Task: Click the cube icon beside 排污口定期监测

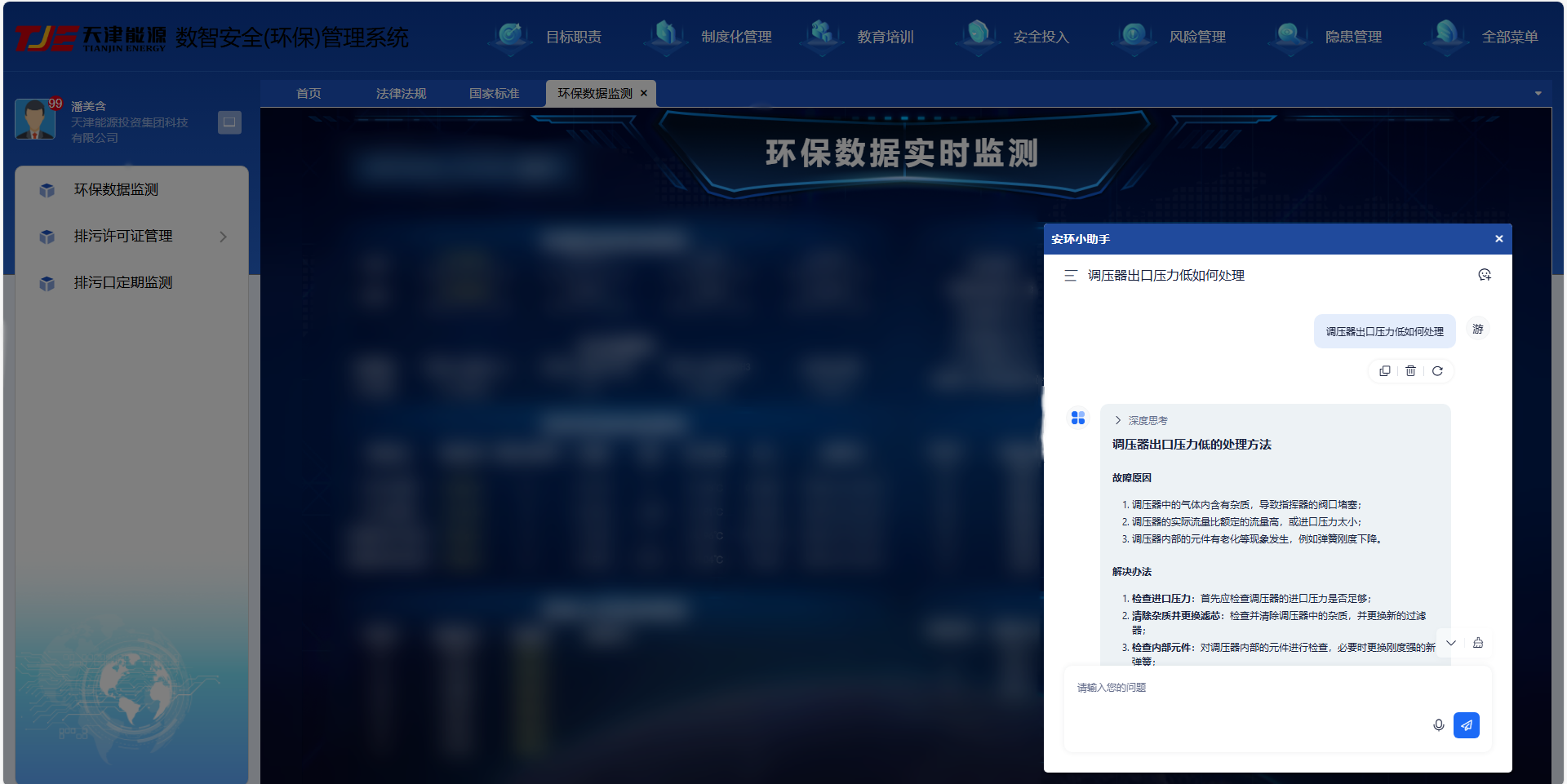Action: (47, 283)
